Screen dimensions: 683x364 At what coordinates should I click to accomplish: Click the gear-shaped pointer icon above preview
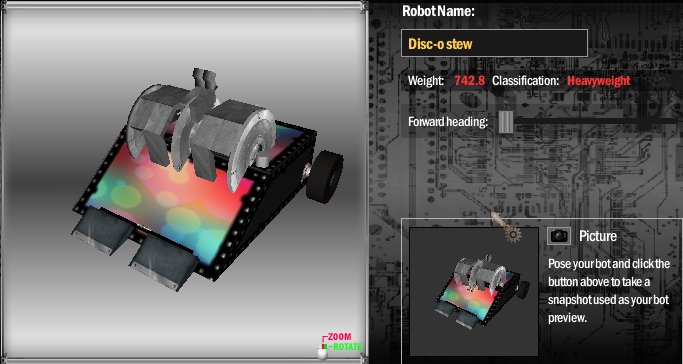click(x=505, y=227)
